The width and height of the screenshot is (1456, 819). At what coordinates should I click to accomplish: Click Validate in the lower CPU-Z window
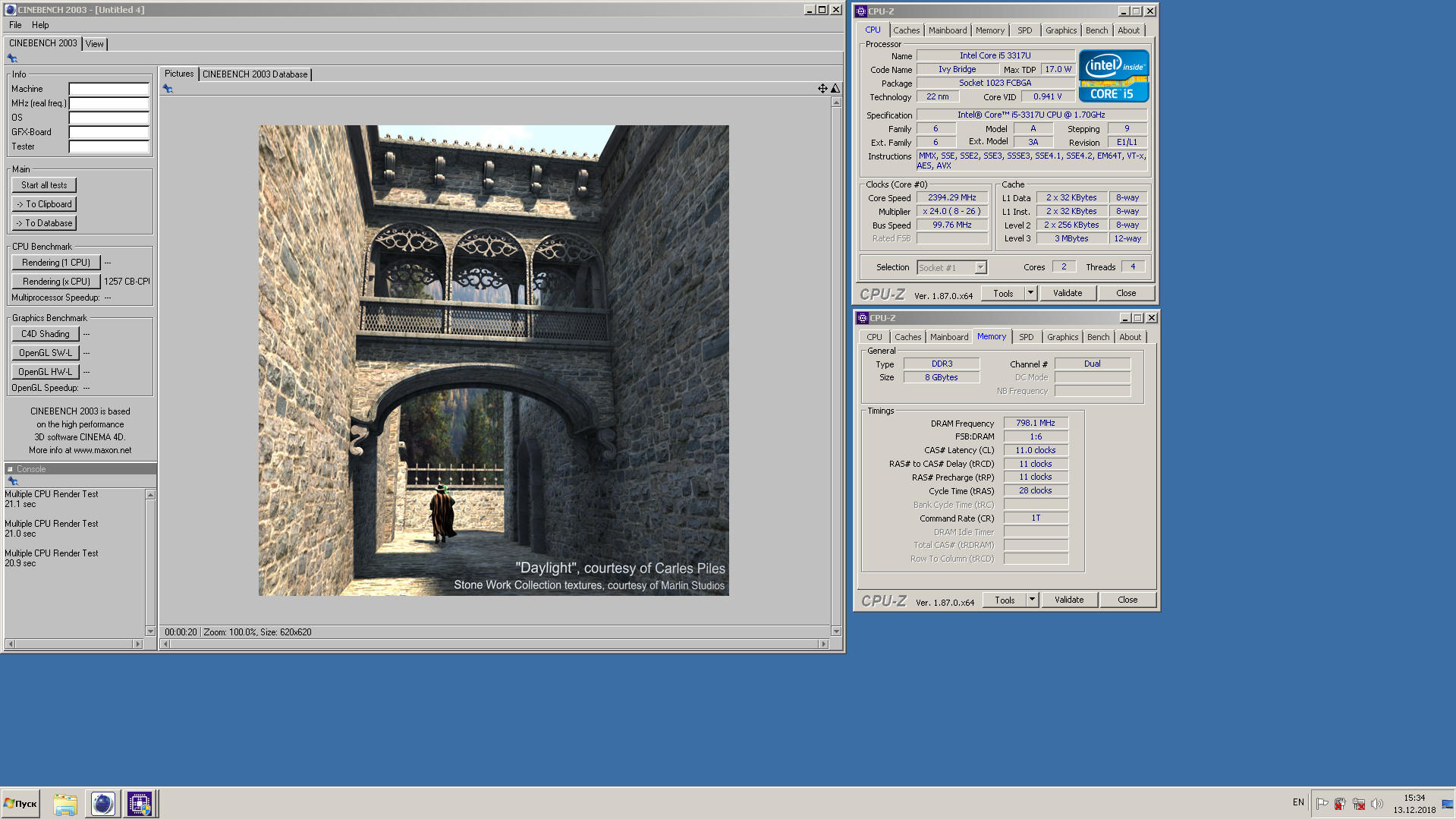(1069, 600)
